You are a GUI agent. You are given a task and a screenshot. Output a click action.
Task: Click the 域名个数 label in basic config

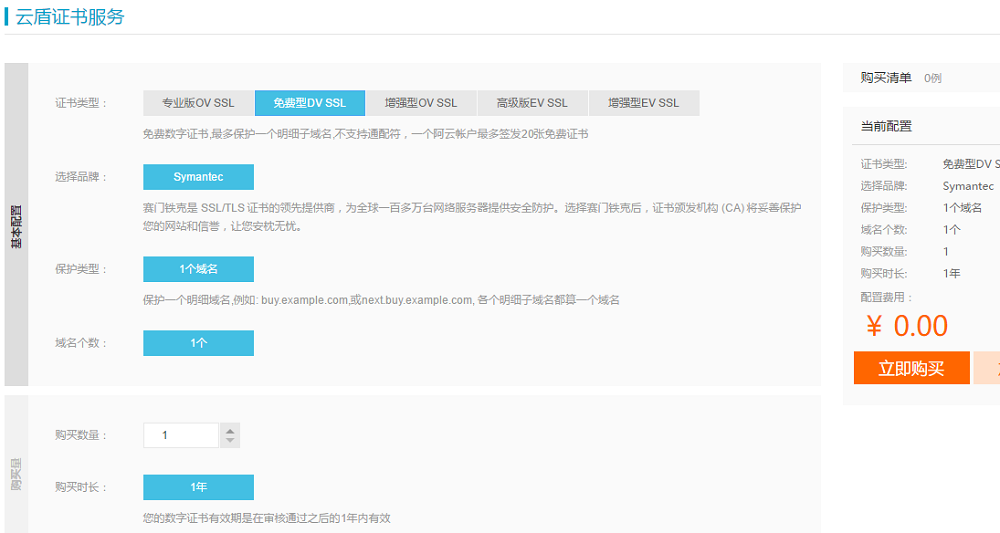point(80,343)
